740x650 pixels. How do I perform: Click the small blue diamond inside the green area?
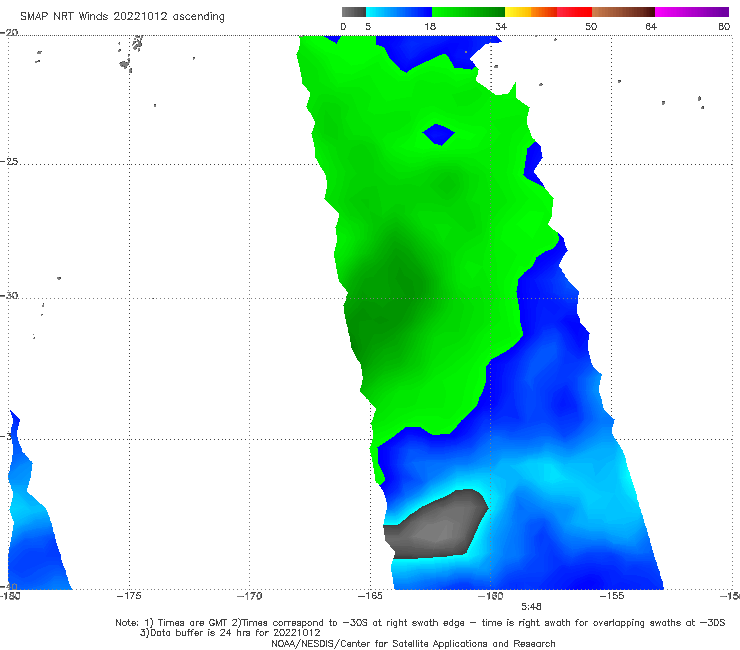[x=438, y=135]
